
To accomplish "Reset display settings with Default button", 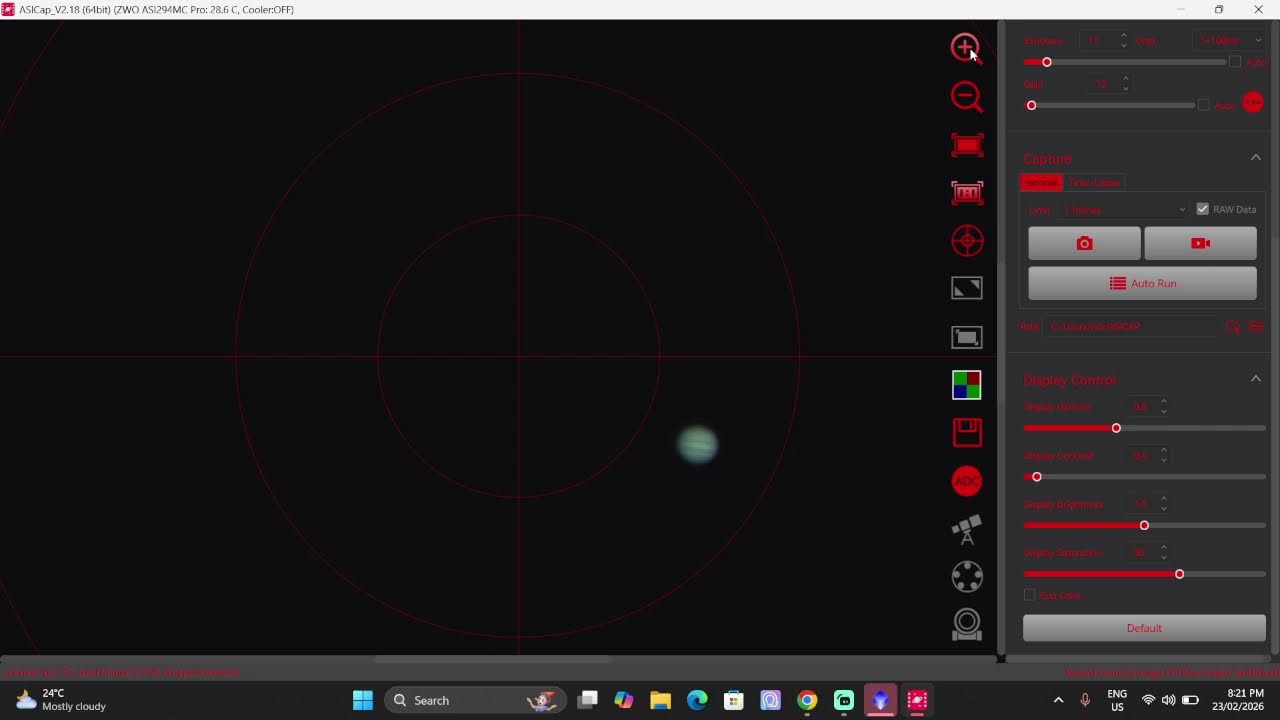I will pos(1144,628).
